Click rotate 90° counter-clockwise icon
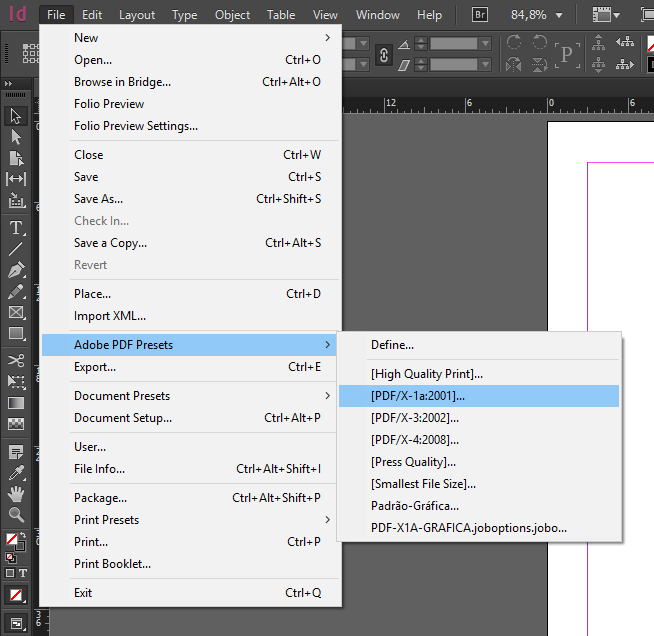654x636 pixels. [x=540, y=42]
